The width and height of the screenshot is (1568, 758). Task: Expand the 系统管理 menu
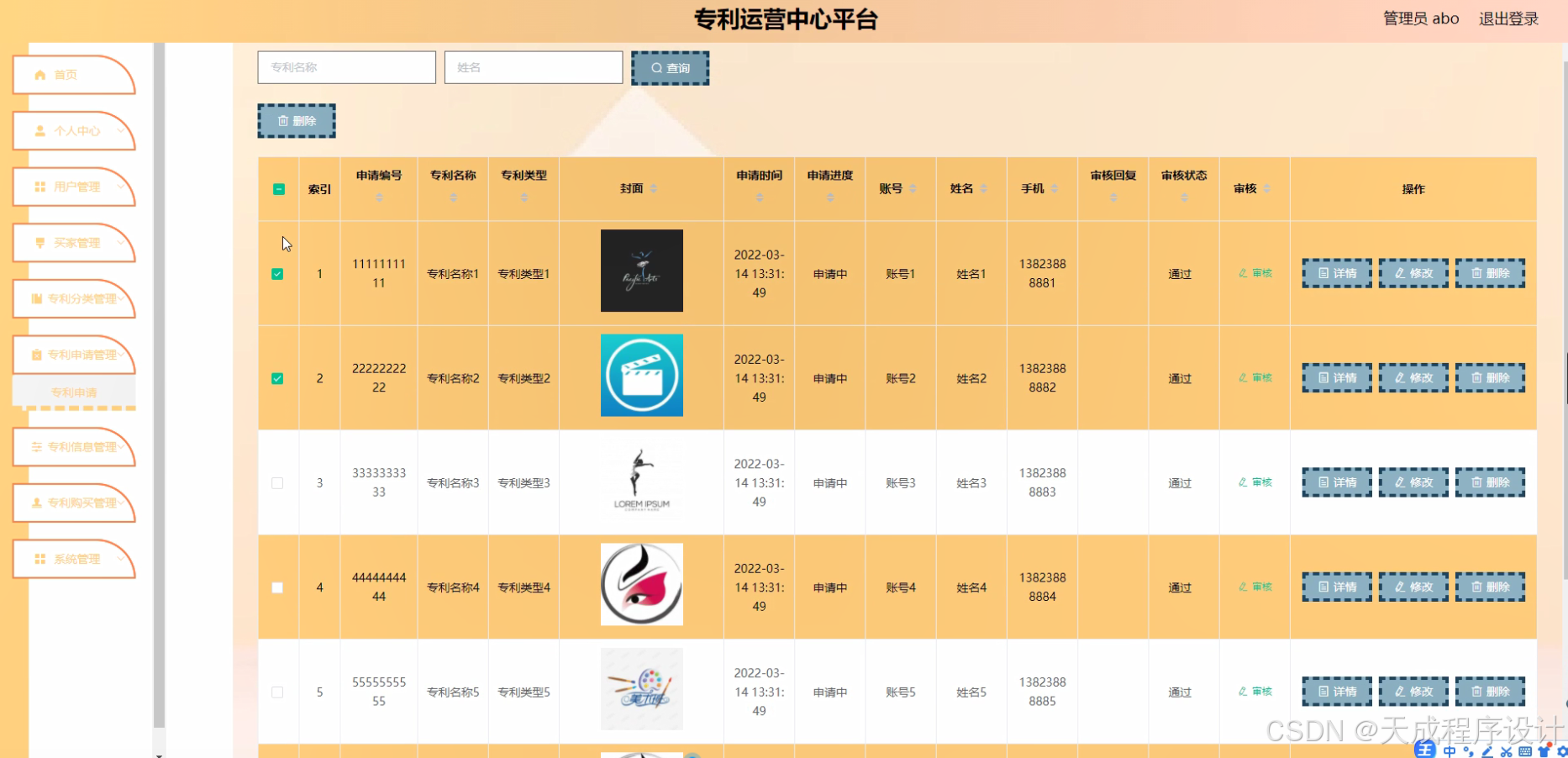point(74,559)
